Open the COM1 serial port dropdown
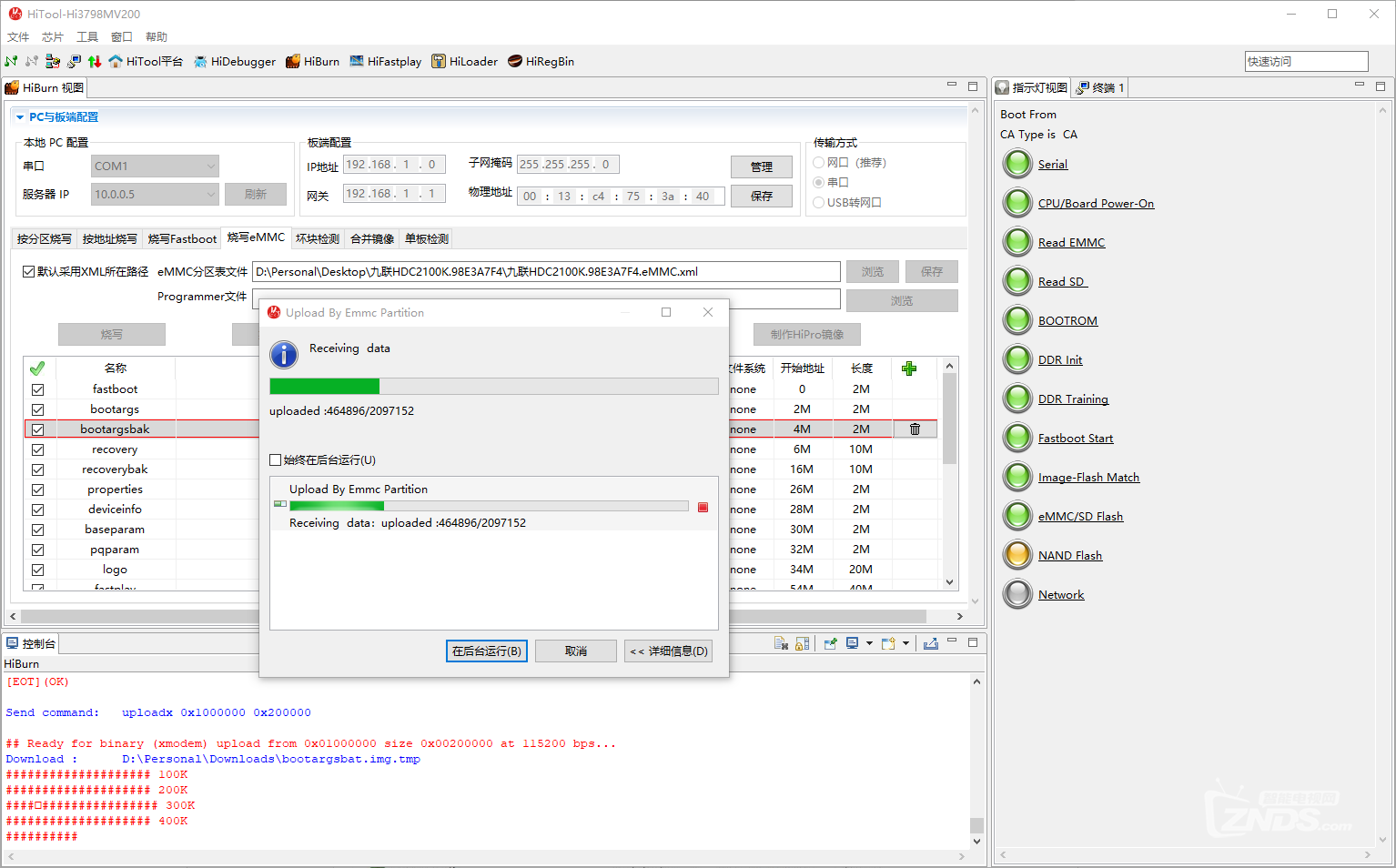The height and width of the screenshot is (868, 1396). (155, 167)
